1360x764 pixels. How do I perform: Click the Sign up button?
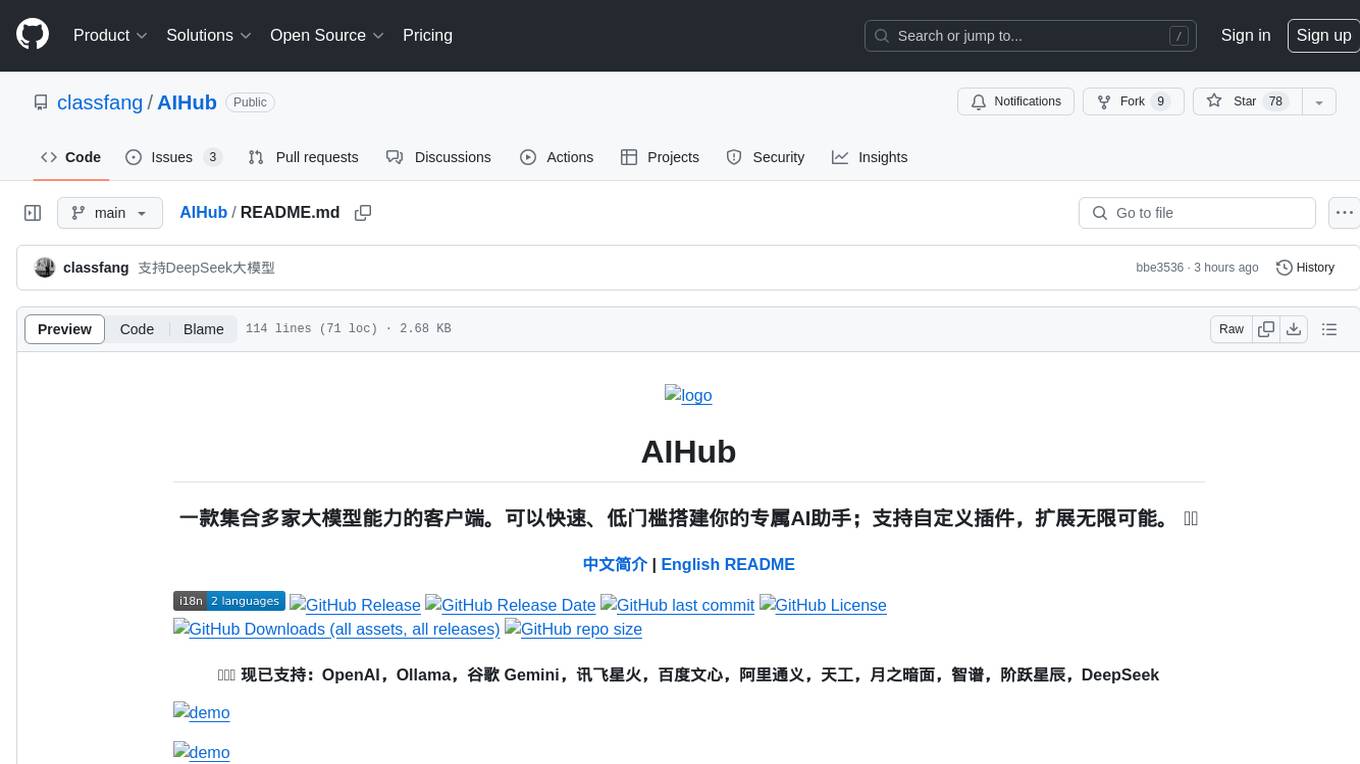point(1323,35)
